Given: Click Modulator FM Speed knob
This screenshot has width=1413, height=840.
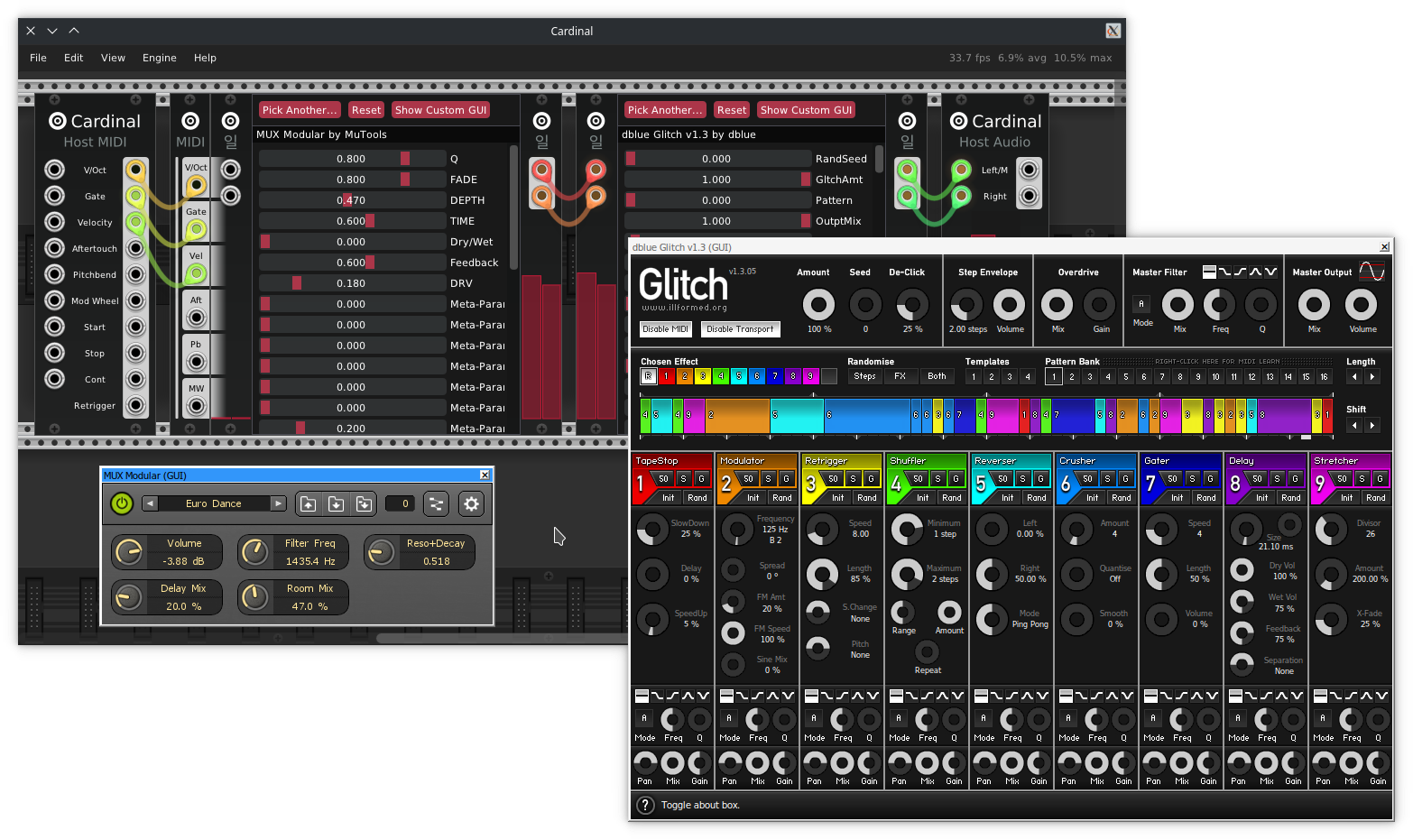Looking at the screenshot, I should pos(733,632).
